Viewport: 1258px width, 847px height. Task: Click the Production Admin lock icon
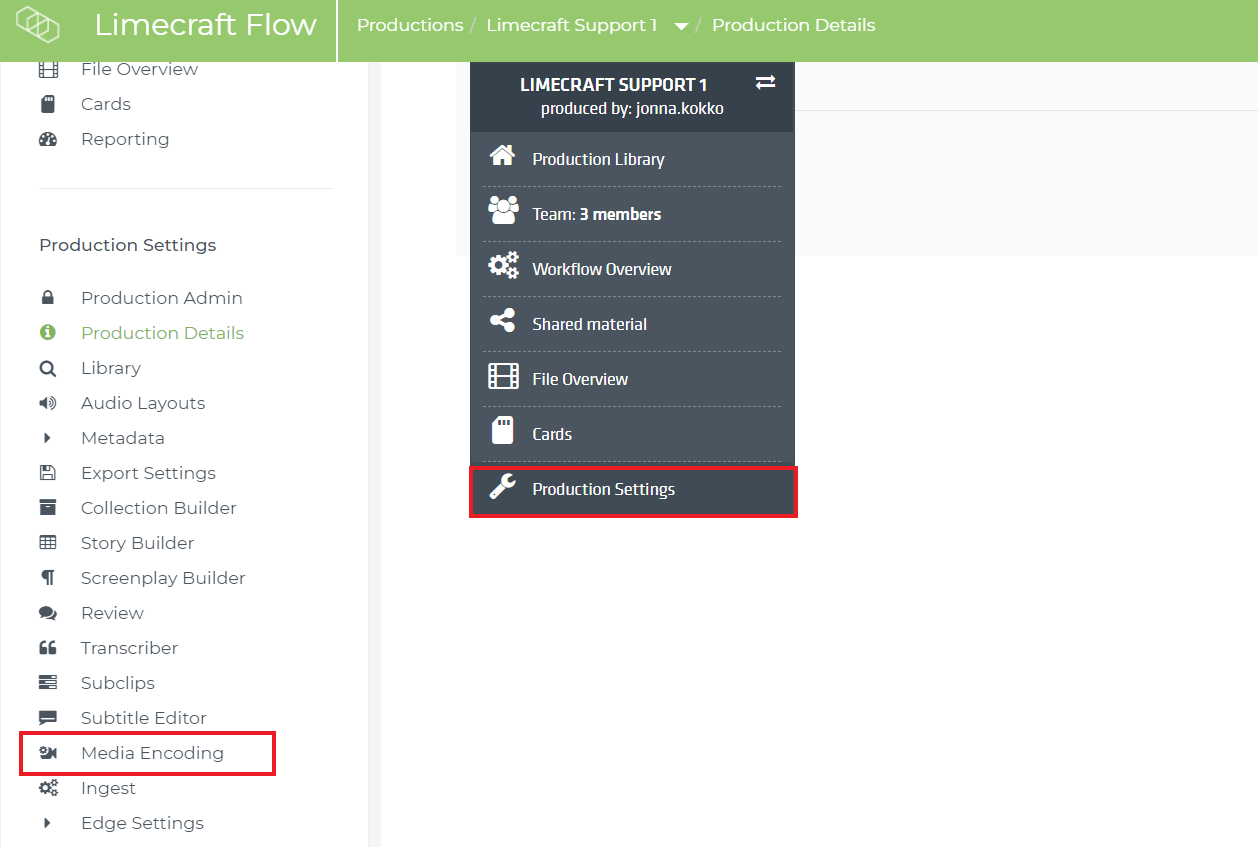[x=47, y=298]
